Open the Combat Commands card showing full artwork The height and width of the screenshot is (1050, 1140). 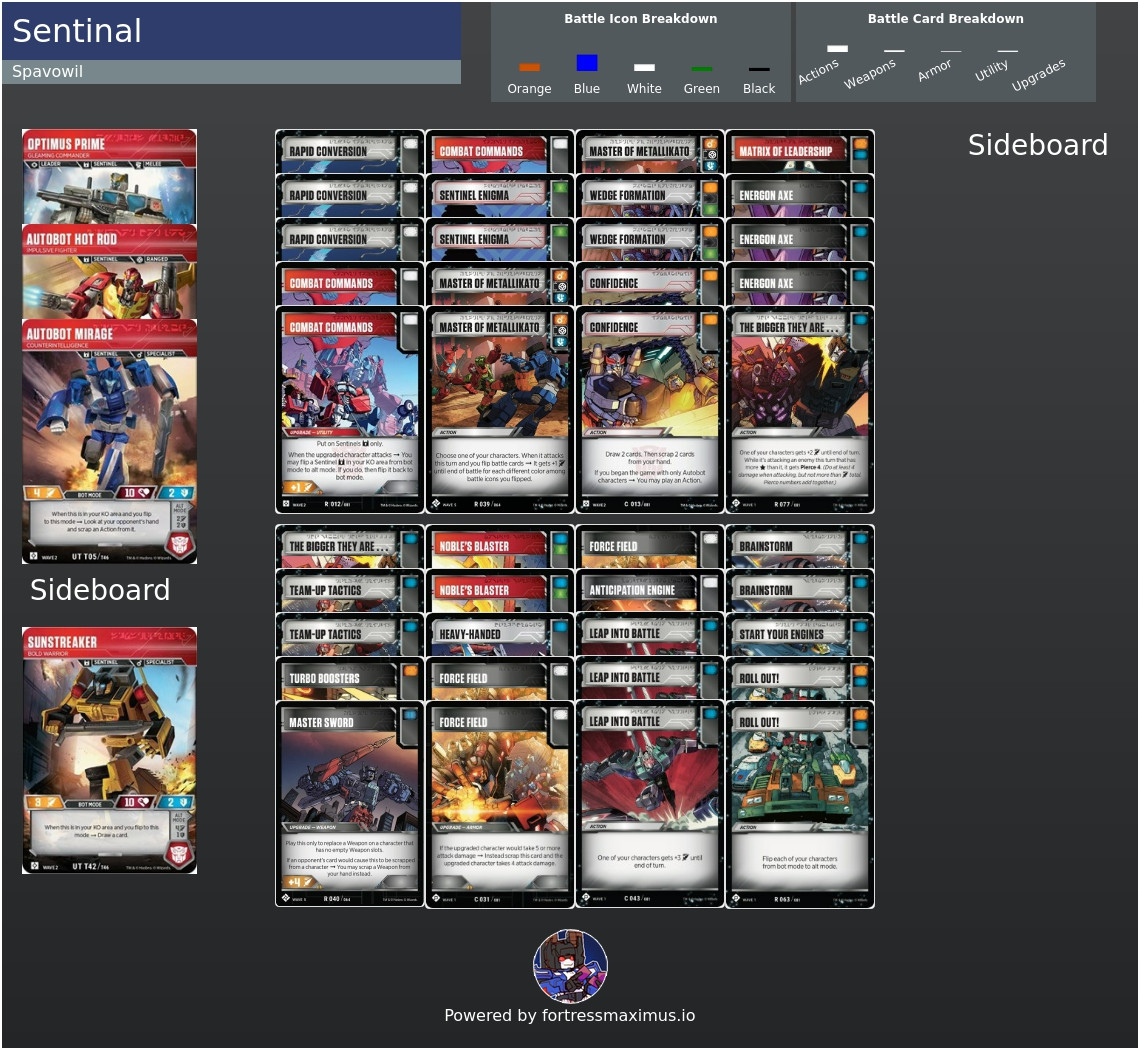click(x=350, y=410)
